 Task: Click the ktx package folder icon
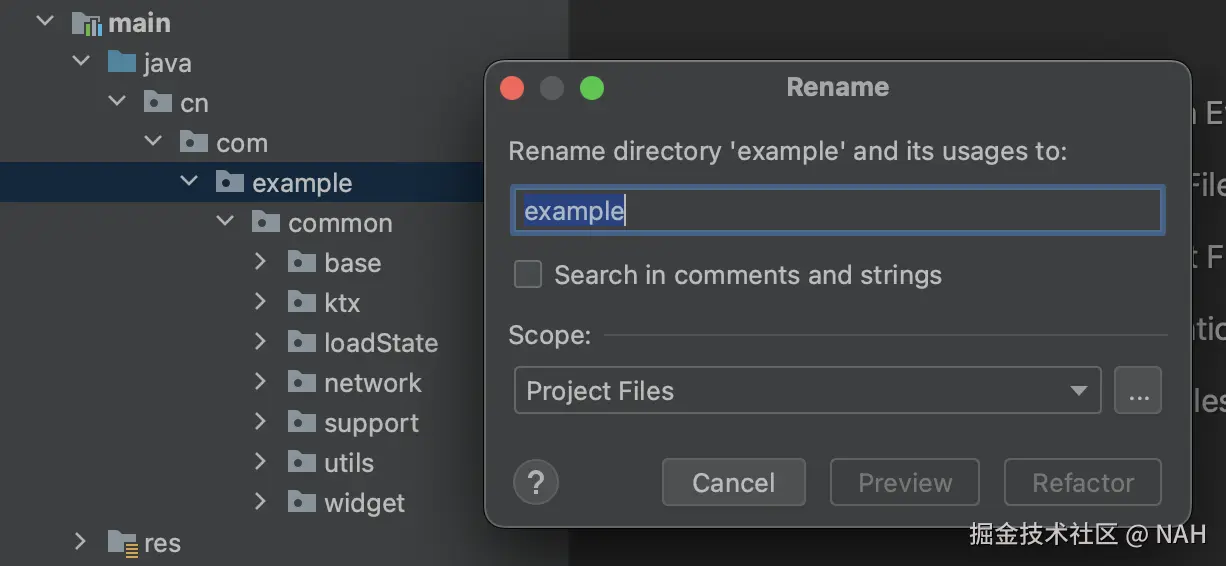301,303
